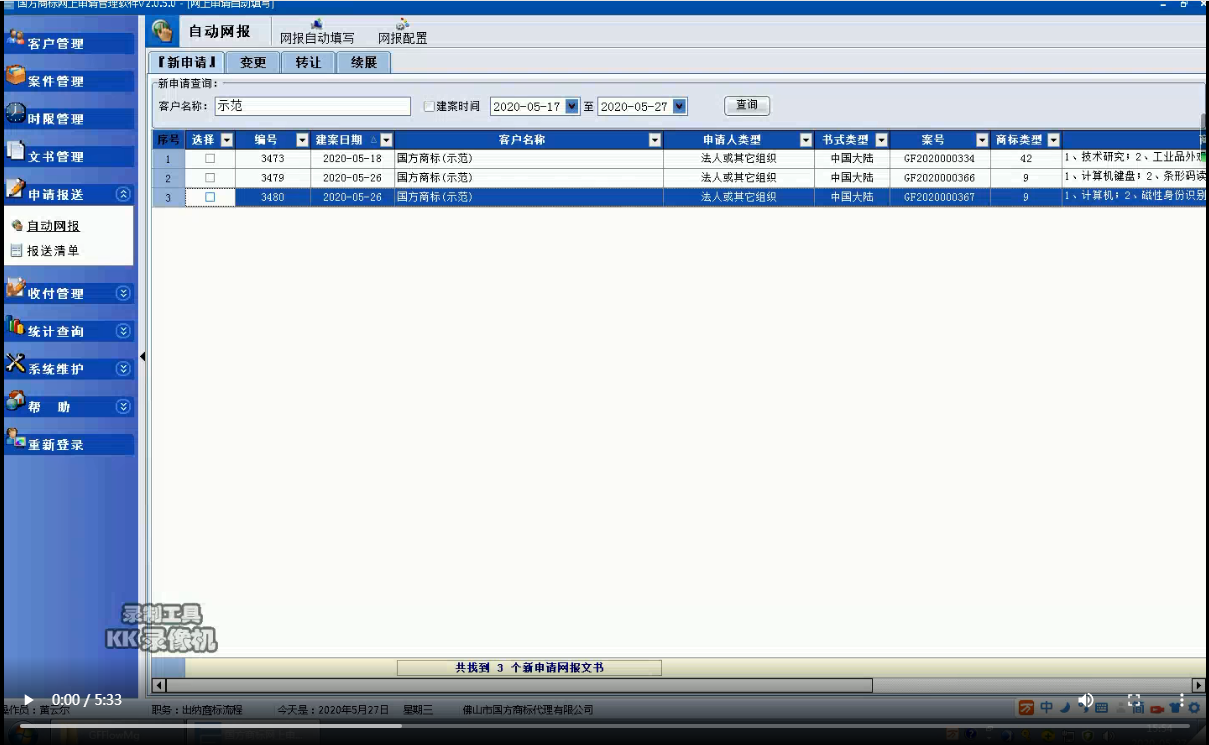Open the 建案日期 column filter dropdown

coord(387,140)
